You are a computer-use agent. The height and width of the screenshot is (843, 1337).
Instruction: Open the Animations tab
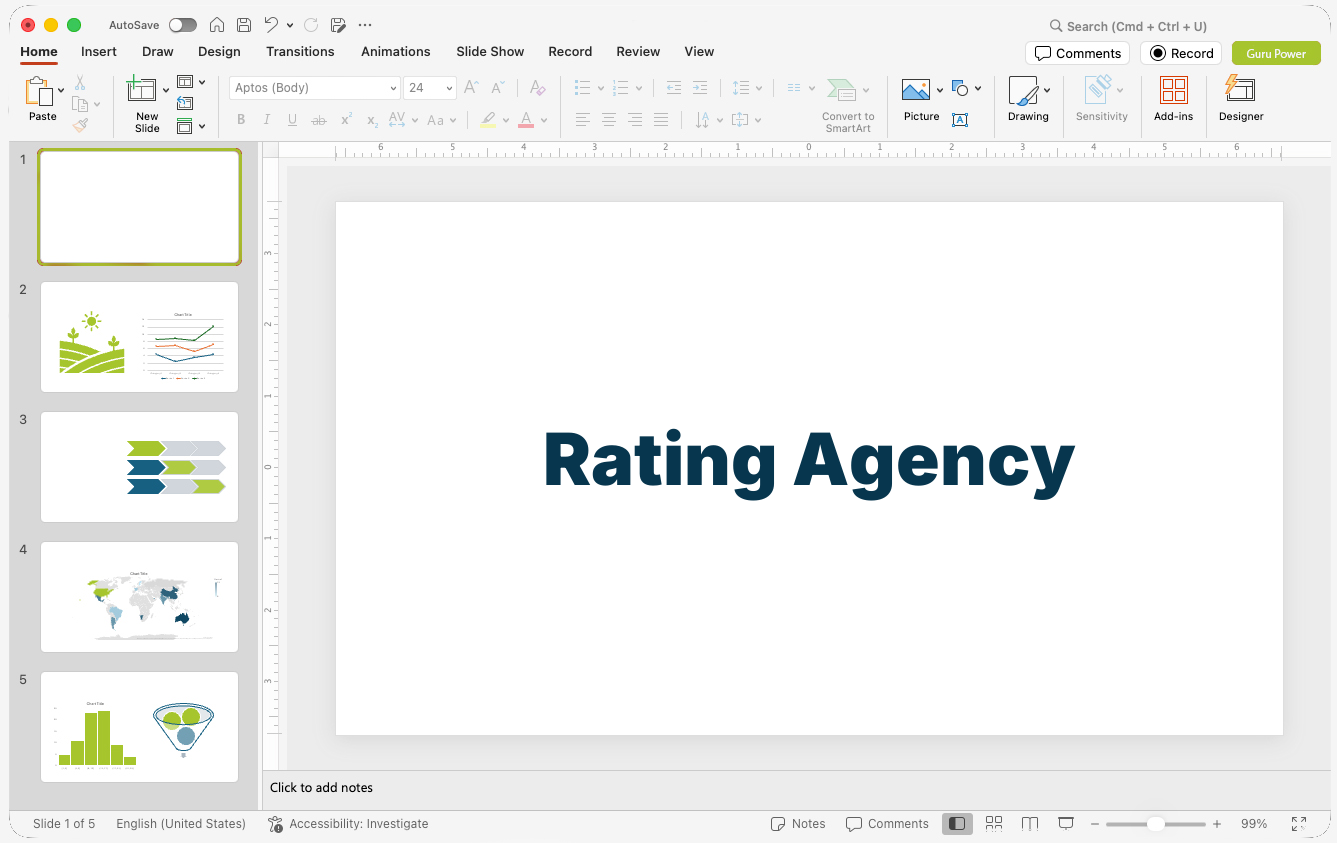coord(396,51)
